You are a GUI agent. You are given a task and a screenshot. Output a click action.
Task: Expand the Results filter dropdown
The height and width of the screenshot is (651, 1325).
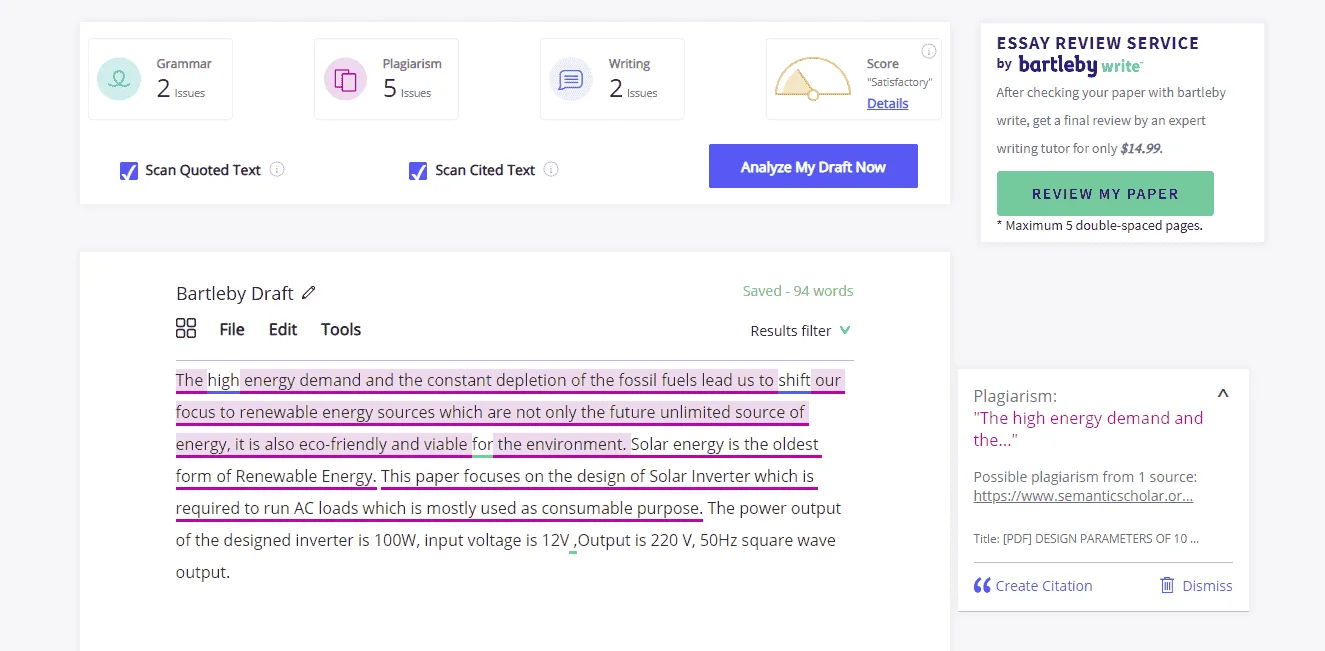point(801,330)
